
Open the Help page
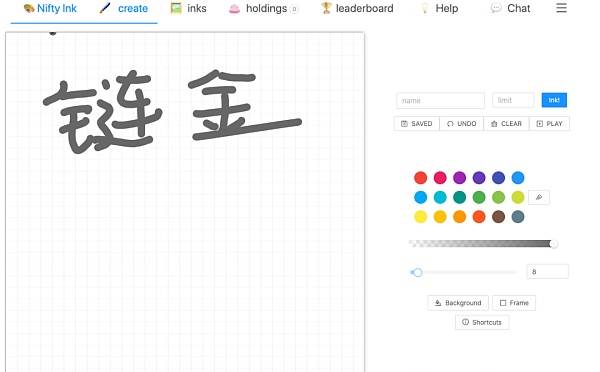tap(439, 8)
